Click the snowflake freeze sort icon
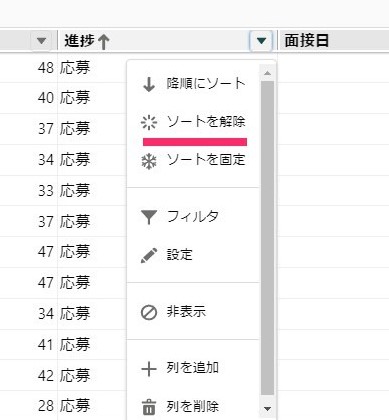Image resolution: width=389 pixels, height=420 pixels. (149, 162)
